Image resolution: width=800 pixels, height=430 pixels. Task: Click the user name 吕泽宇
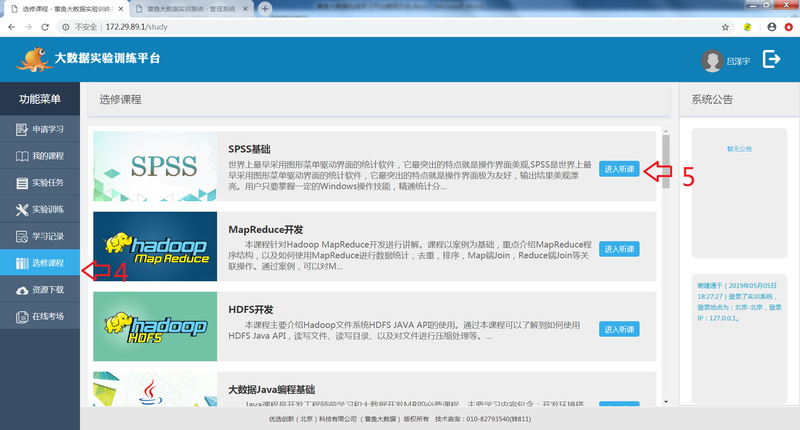point(738,61)
